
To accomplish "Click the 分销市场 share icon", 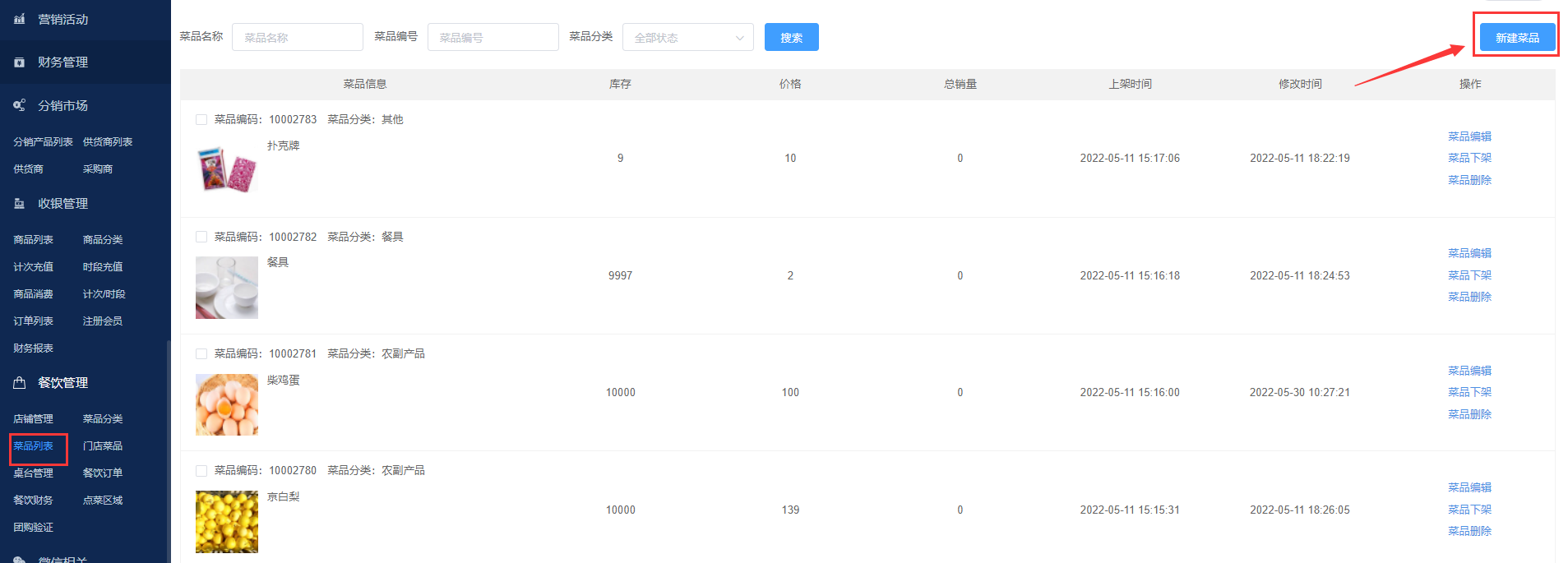I will pos(20,105).
